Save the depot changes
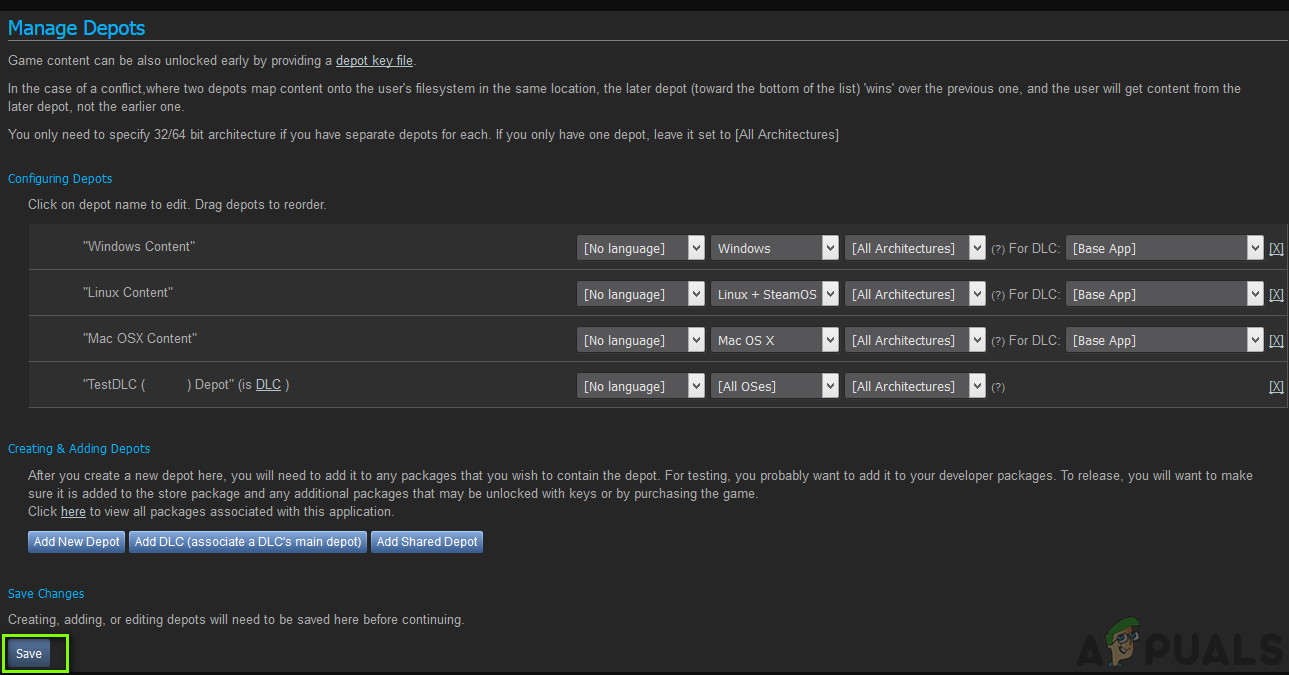Screen dimensions: 1289x675 [29, 653]
